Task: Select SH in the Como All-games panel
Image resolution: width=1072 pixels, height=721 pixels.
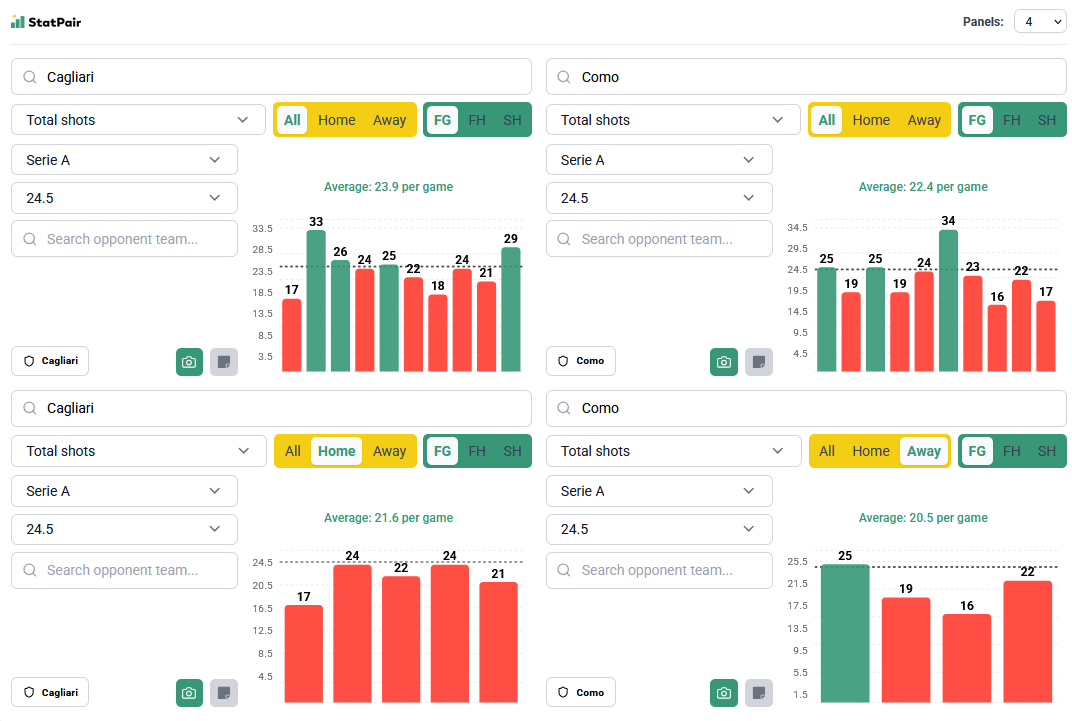Action: point(1046,120)
